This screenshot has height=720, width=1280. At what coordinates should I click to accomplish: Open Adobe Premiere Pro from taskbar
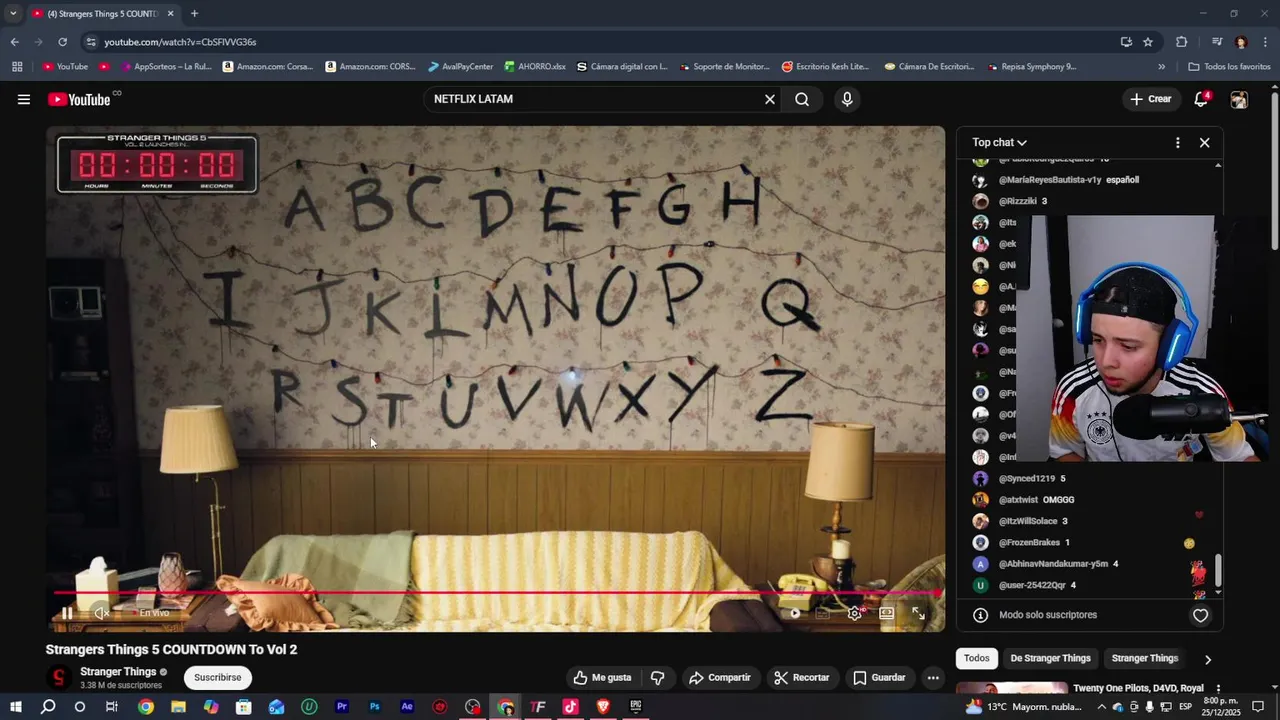342,706
